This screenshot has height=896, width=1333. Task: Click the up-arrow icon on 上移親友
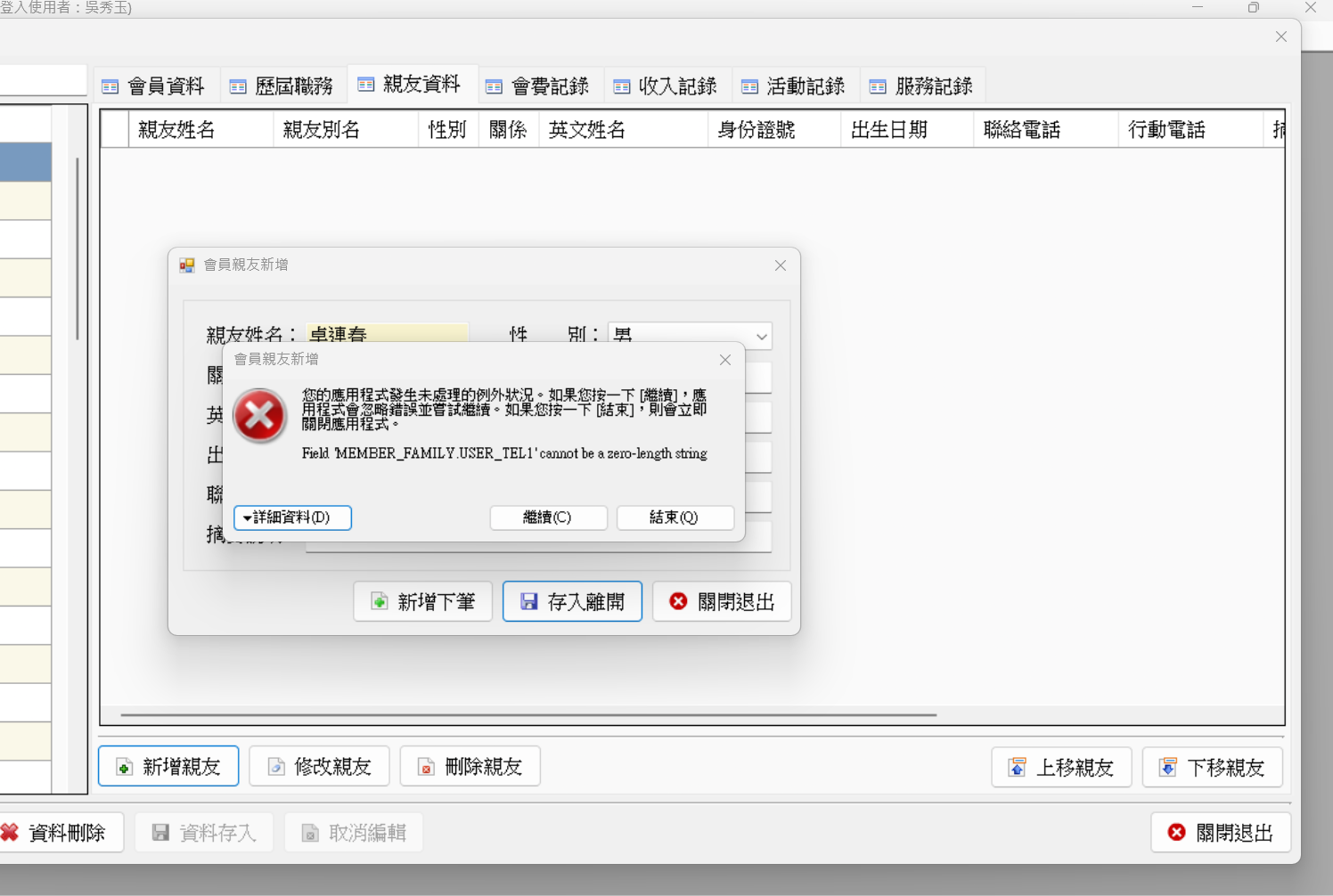point(1016,767)
